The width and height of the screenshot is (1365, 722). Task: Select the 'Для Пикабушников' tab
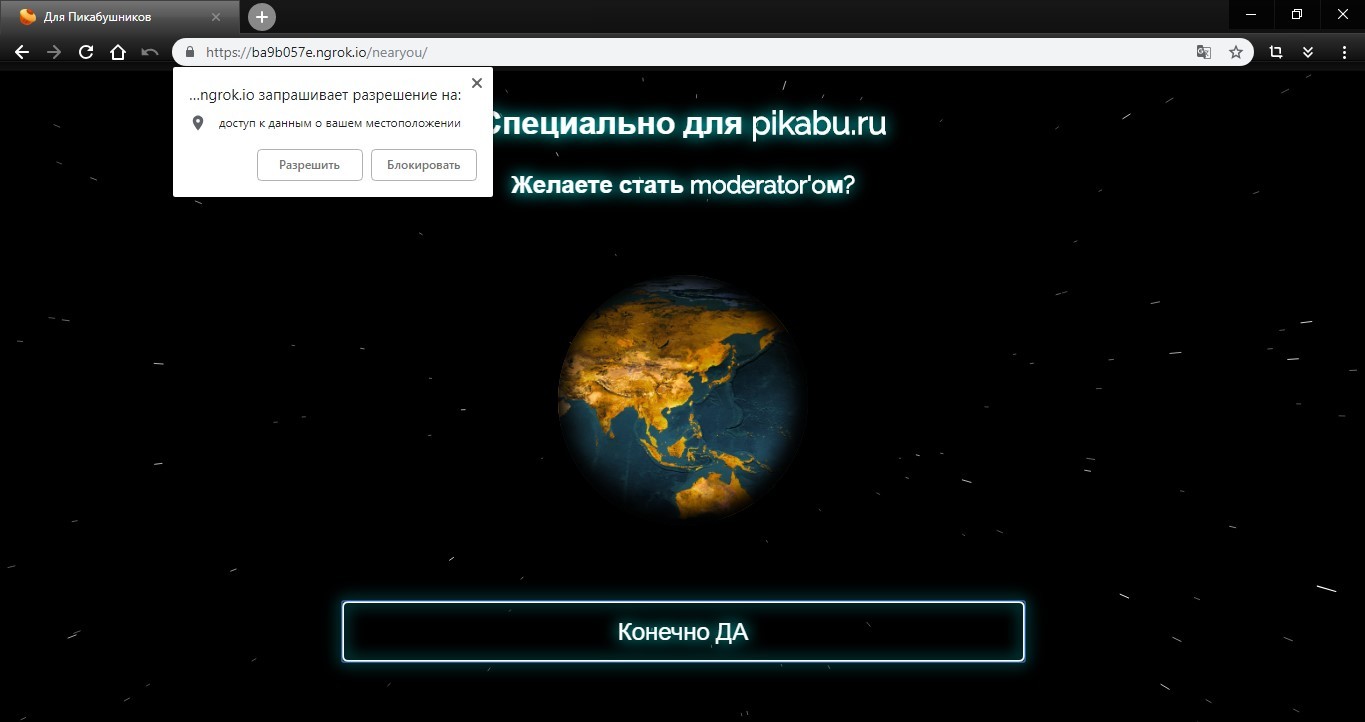coord(120,17)
